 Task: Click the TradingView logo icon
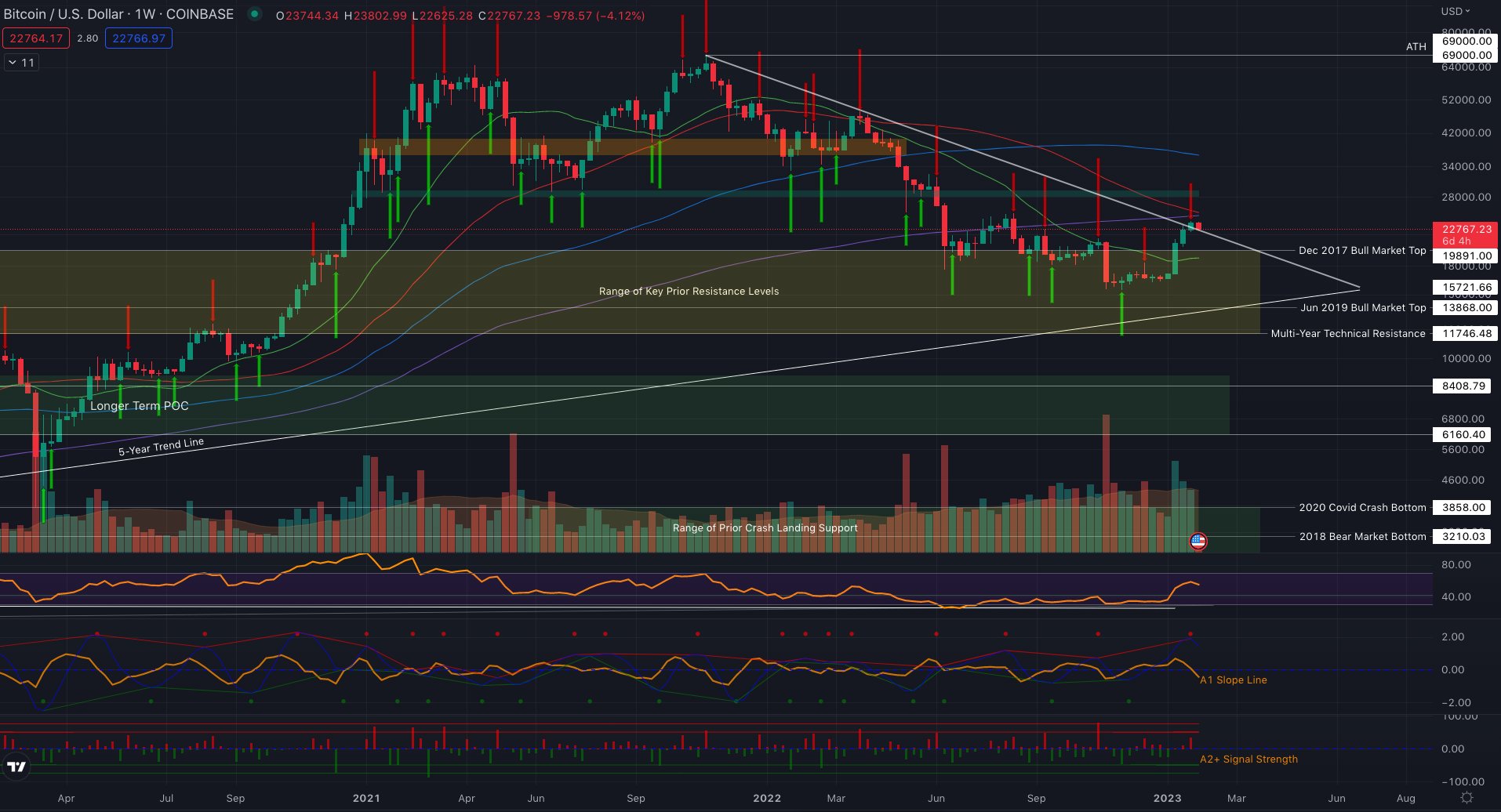(16, 767)
